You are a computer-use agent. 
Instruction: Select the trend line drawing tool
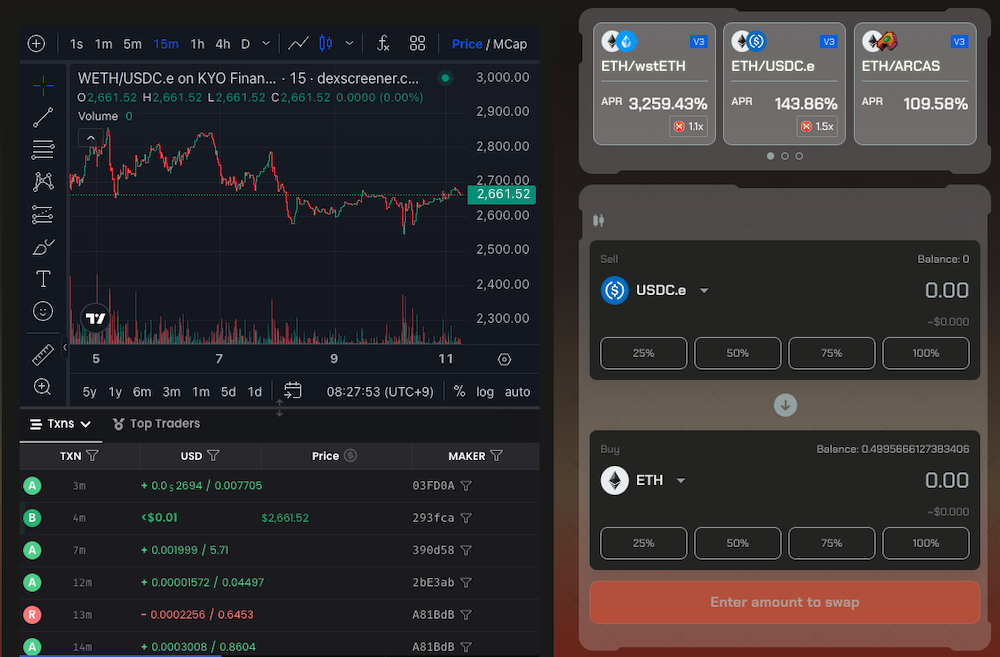42,117
